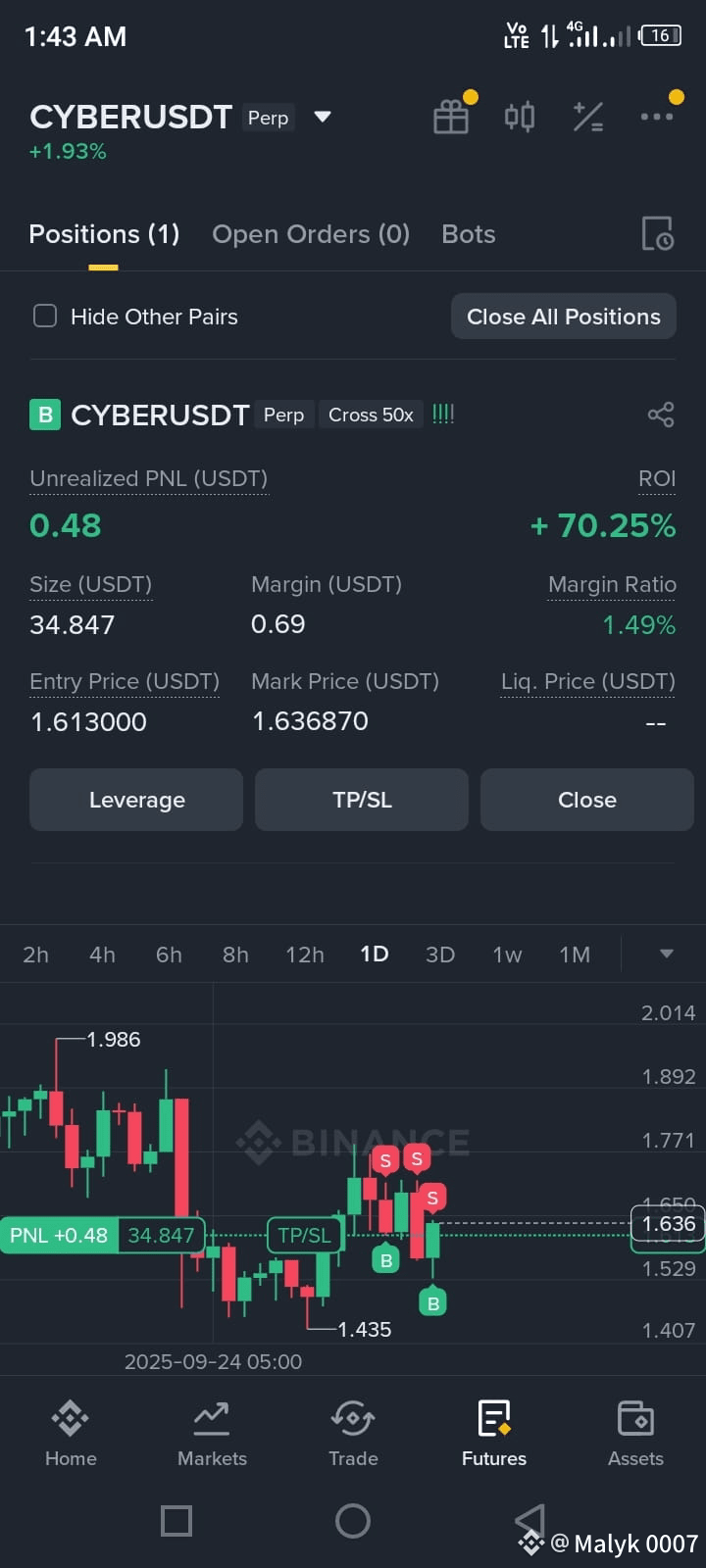The height and width of the screenshot is (1568, 706).
Task: Open the order history icon
Action: pos(657,234)
